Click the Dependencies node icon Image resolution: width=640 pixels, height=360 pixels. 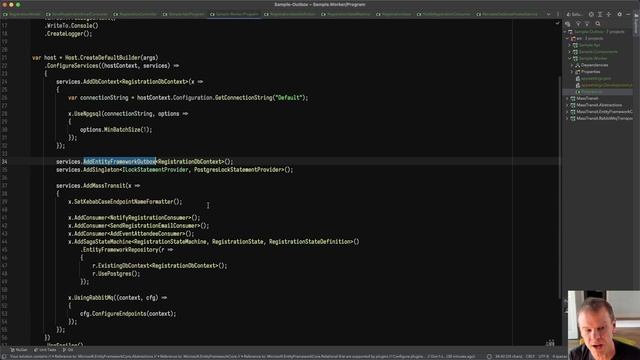[578, 65]
